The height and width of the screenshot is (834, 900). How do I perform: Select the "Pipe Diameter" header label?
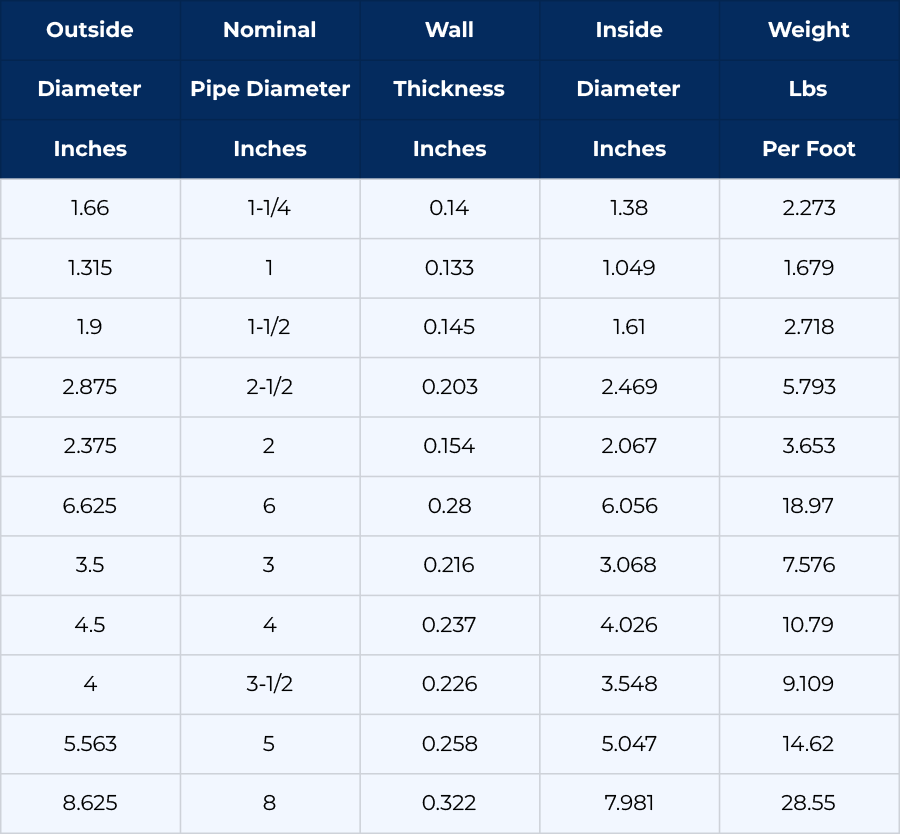click(x=270, y=89)
